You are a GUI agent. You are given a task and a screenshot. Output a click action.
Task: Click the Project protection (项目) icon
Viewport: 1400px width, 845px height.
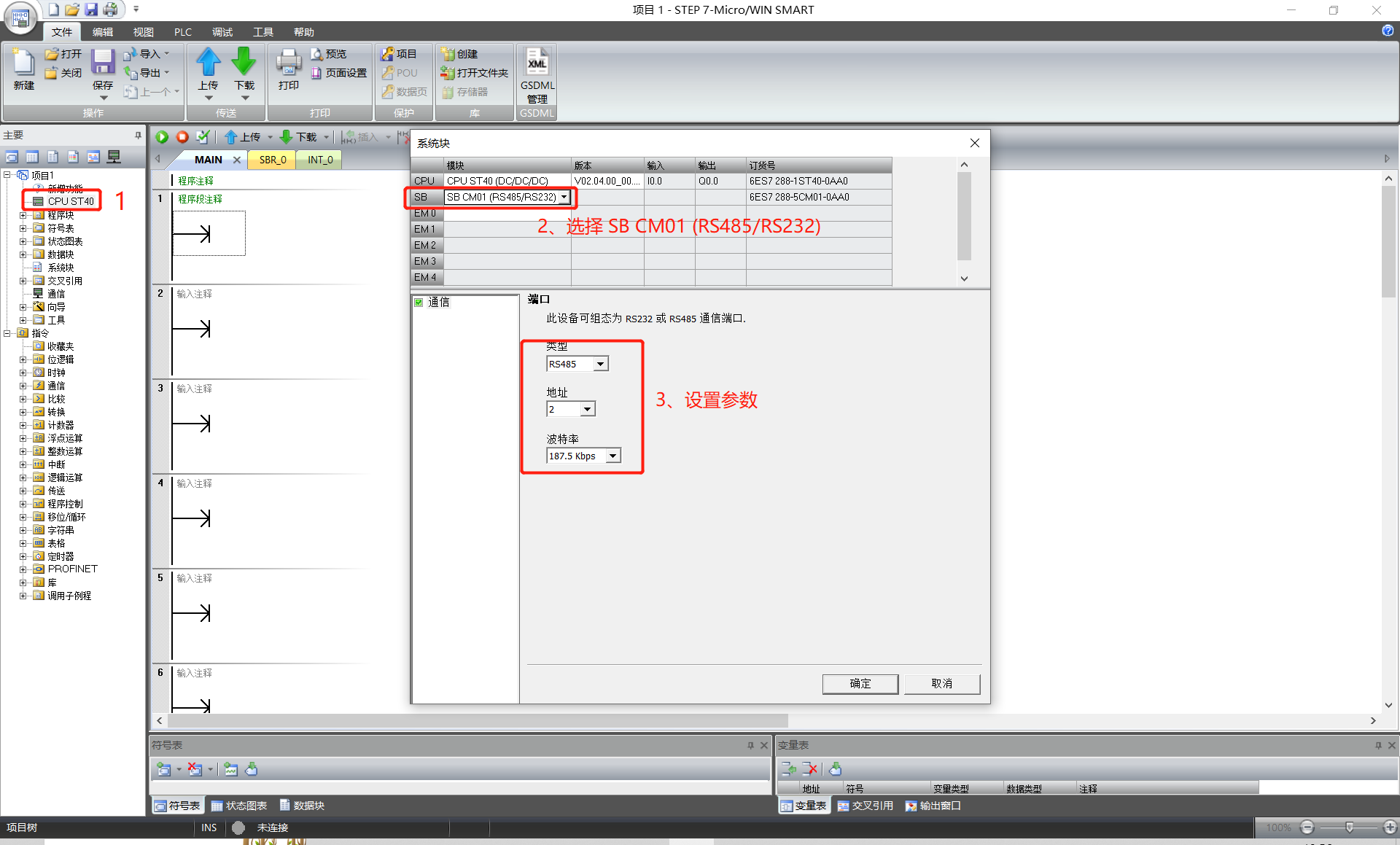coord(388,54)
